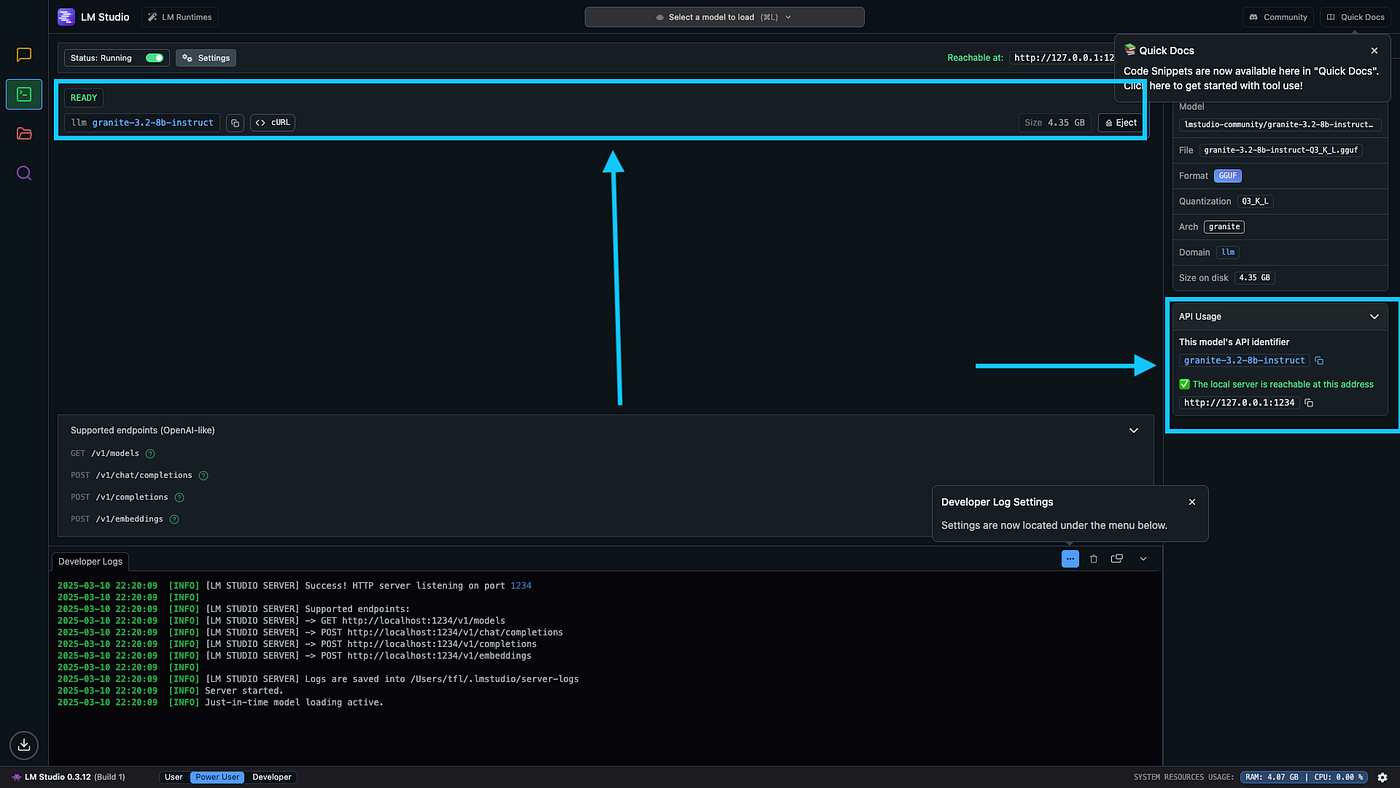Viewport: 1400px width, 788px height.
Task: Open LM Runtimes
Action: click(179, 17)
